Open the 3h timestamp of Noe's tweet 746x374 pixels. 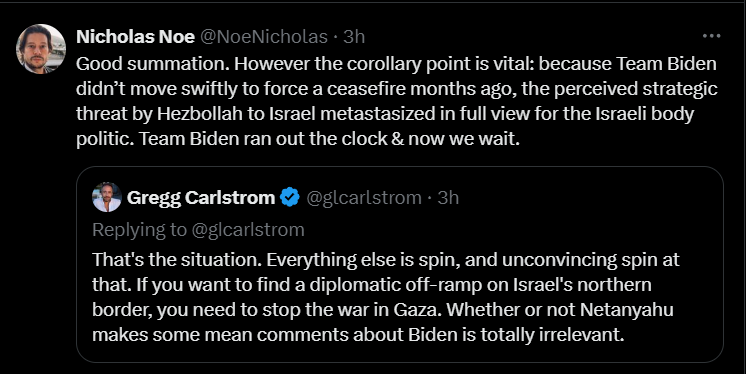point(354,37)
